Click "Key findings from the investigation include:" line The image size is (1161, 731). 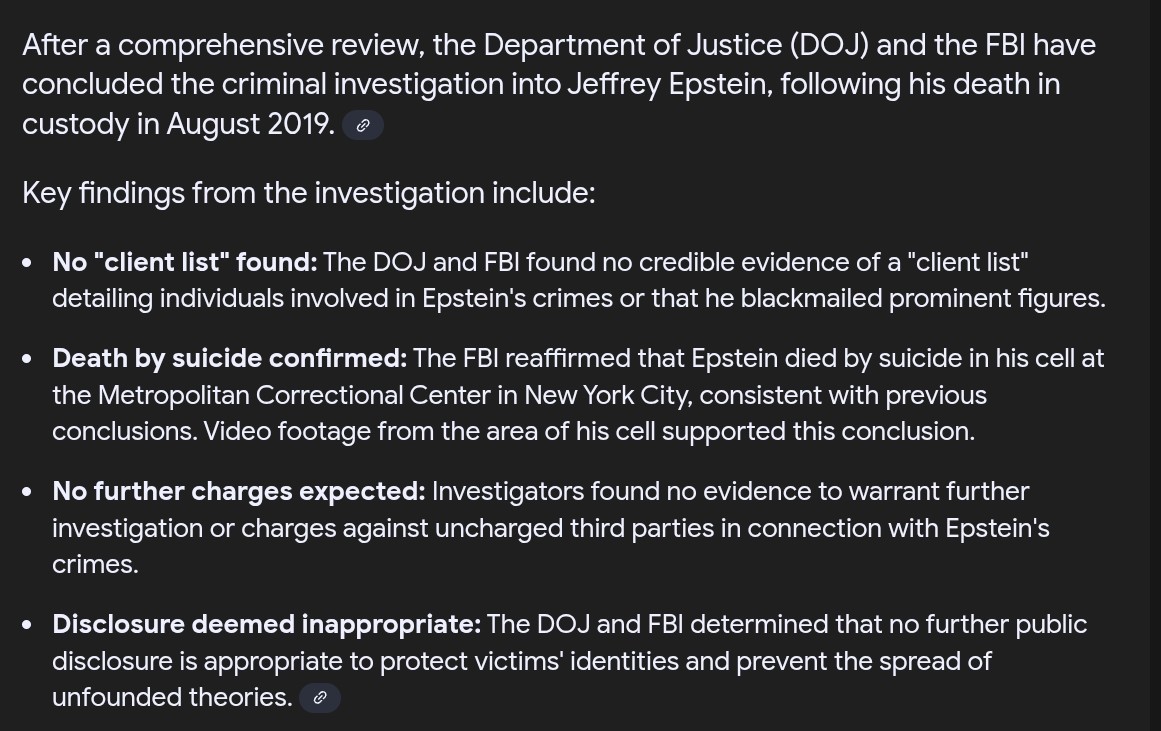point(309,193)
